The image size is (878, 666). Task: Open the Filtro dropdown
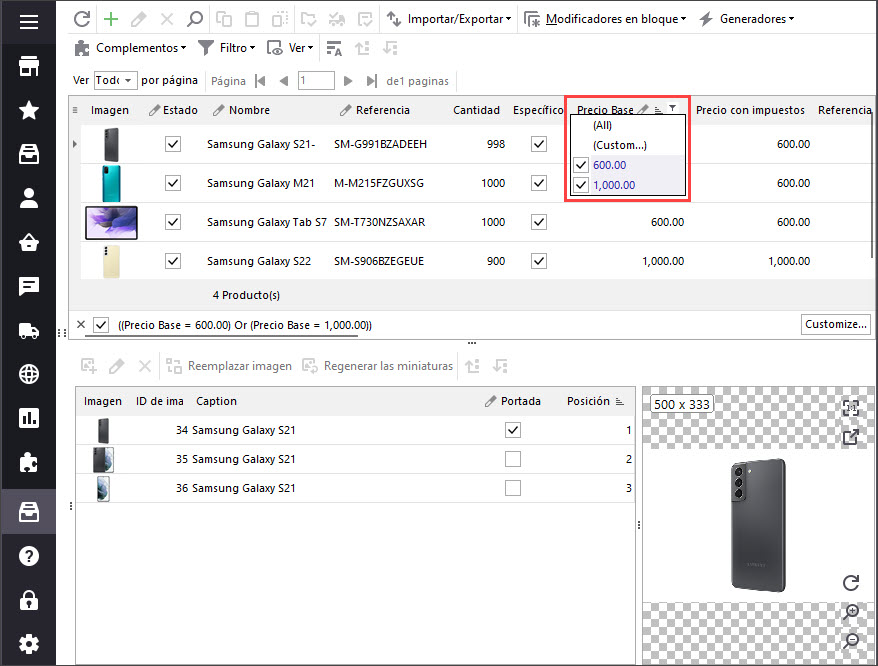pyautogui.click(x=227, y=48)
